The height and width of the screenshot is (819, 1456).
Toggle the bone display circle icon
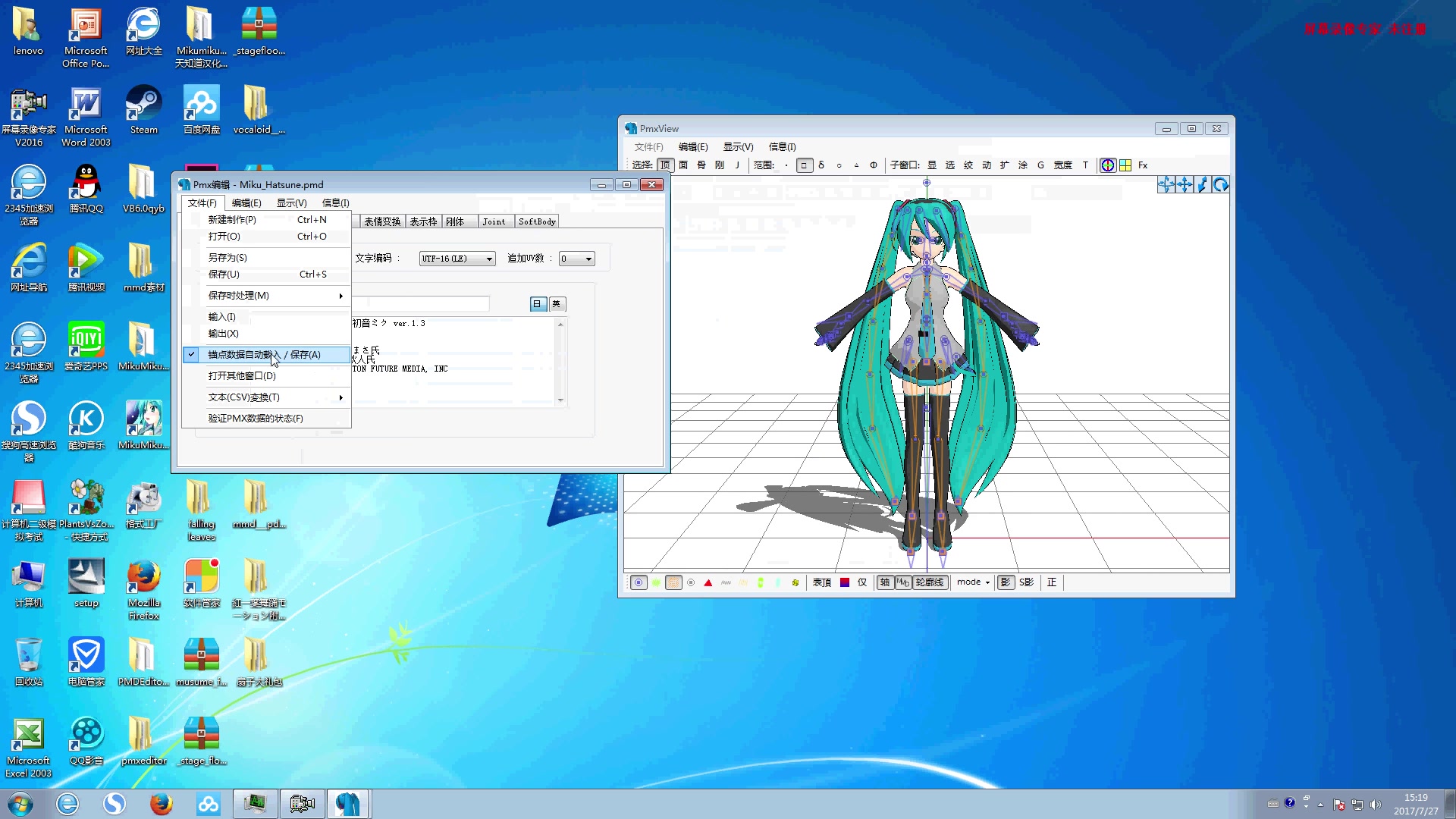click(639, 582)
